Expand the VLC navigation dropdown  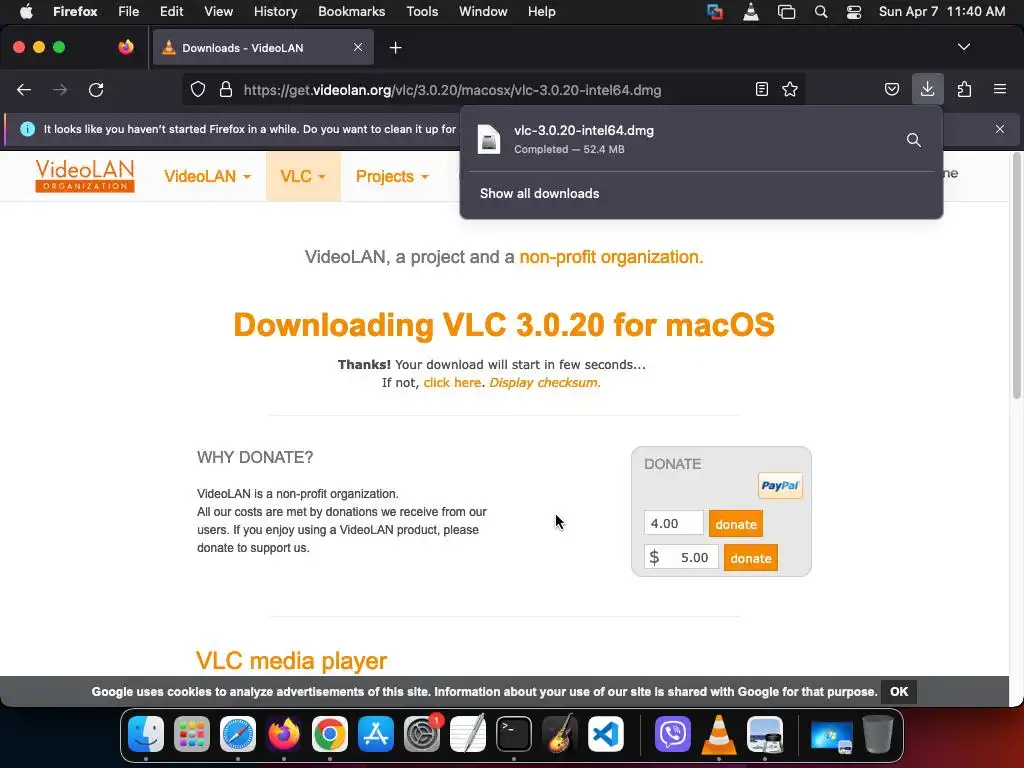303,176
